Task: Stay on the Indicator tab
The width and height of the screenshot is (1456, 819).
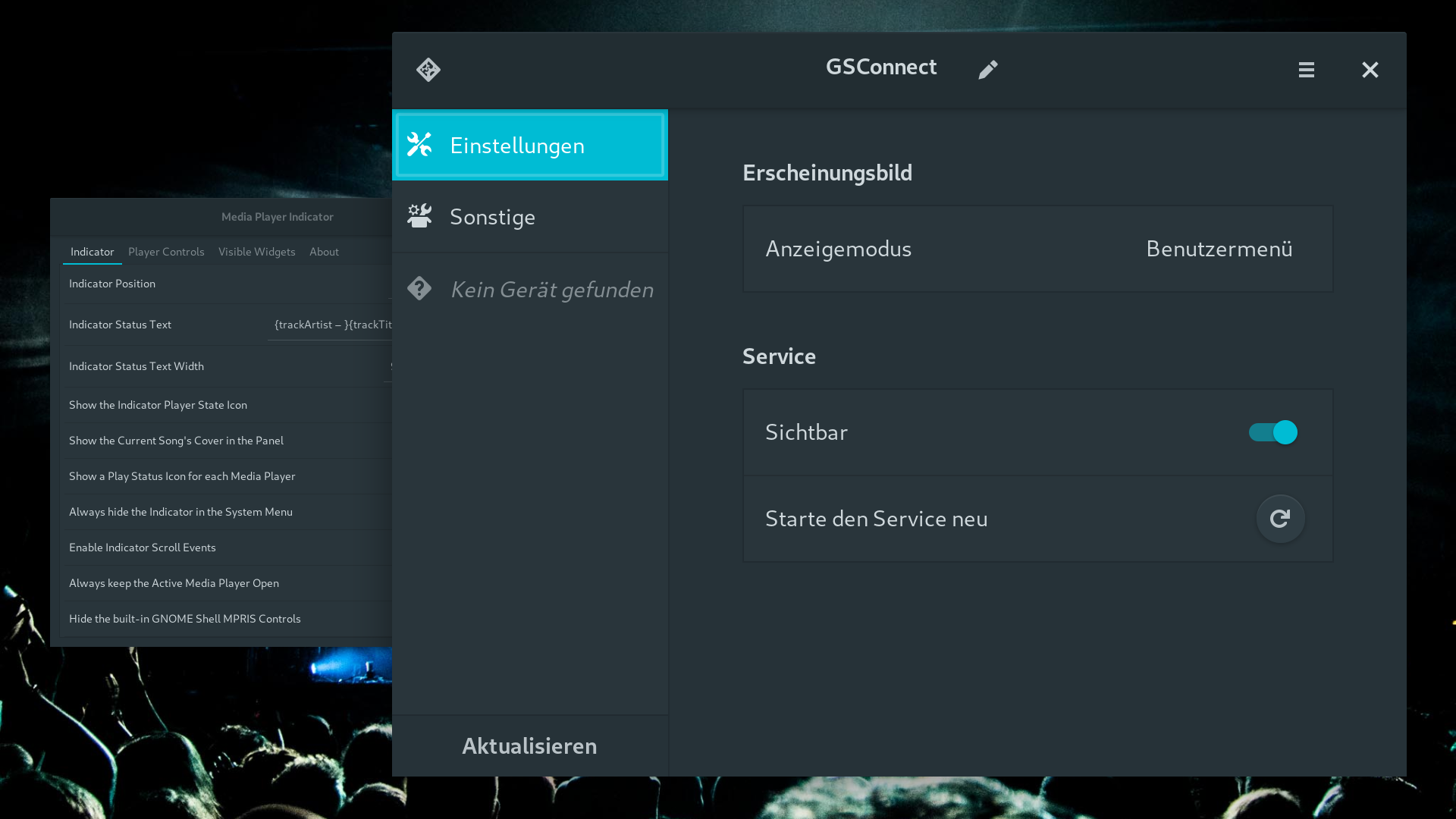Action: (92, 252)
